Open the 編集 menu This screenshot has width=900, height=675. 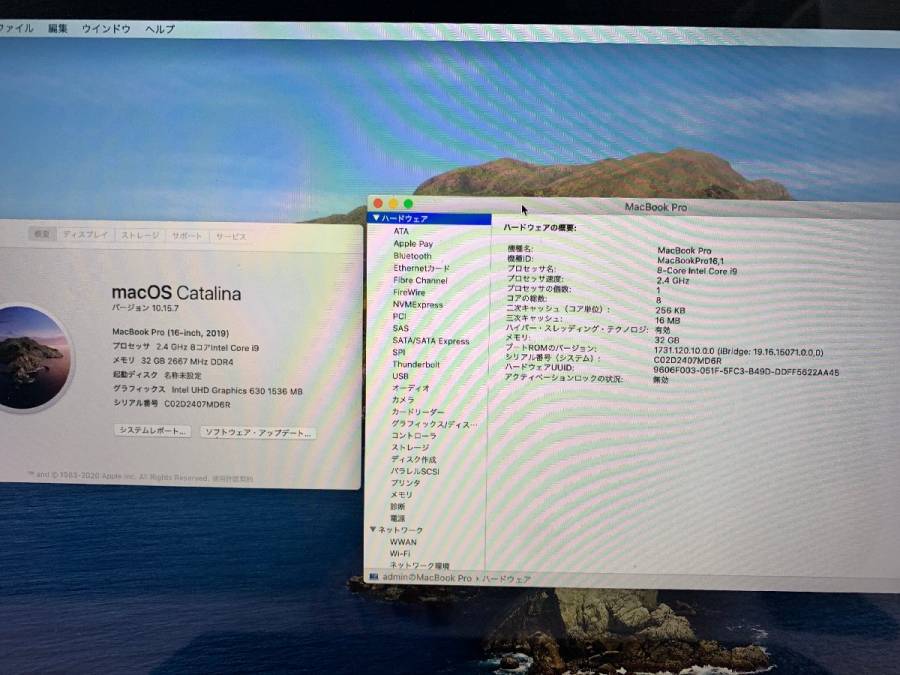pos(57,29)
